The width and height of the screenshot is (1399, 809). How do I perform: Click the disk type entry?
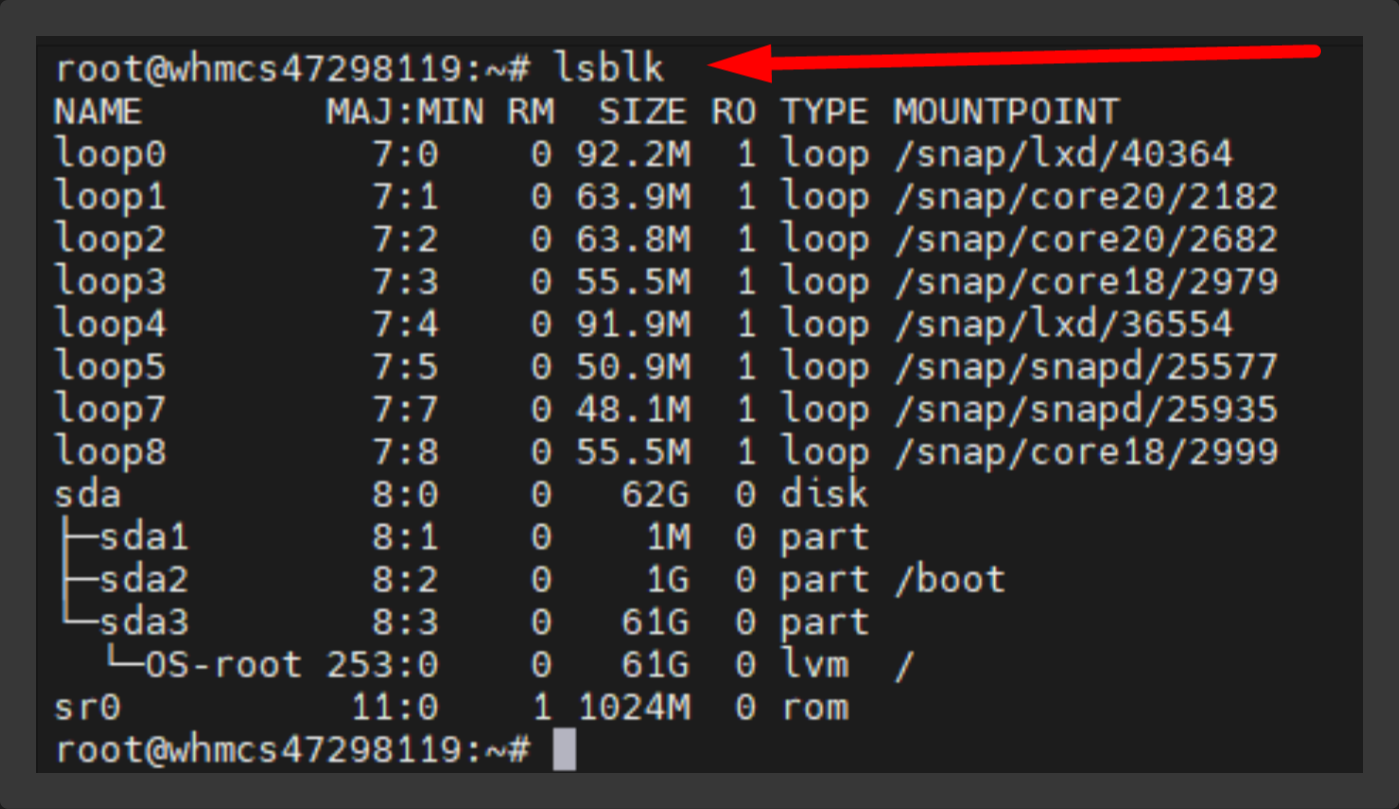[x=824, y=494]
